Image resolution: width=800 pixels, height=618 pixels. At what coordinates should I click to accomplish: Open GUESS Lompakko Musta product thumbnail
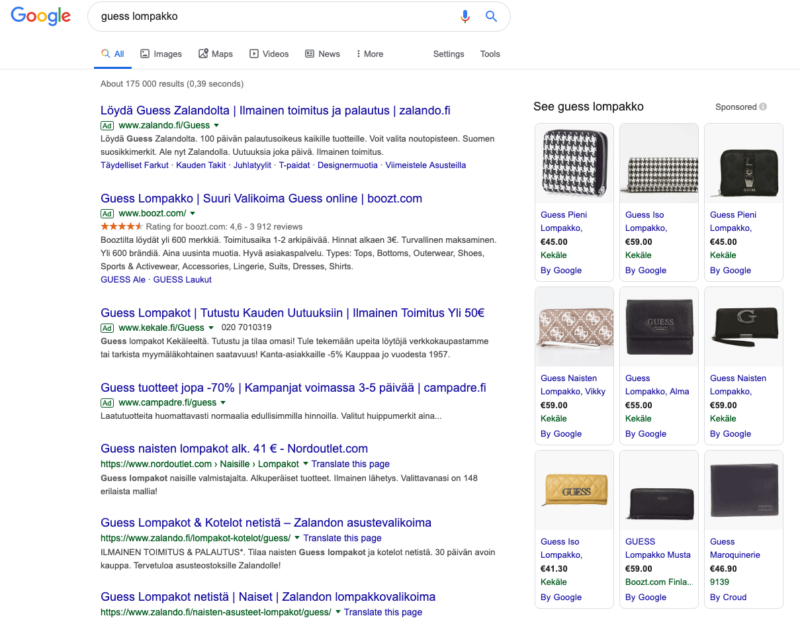pyautogui.click(x=659, y=490)
